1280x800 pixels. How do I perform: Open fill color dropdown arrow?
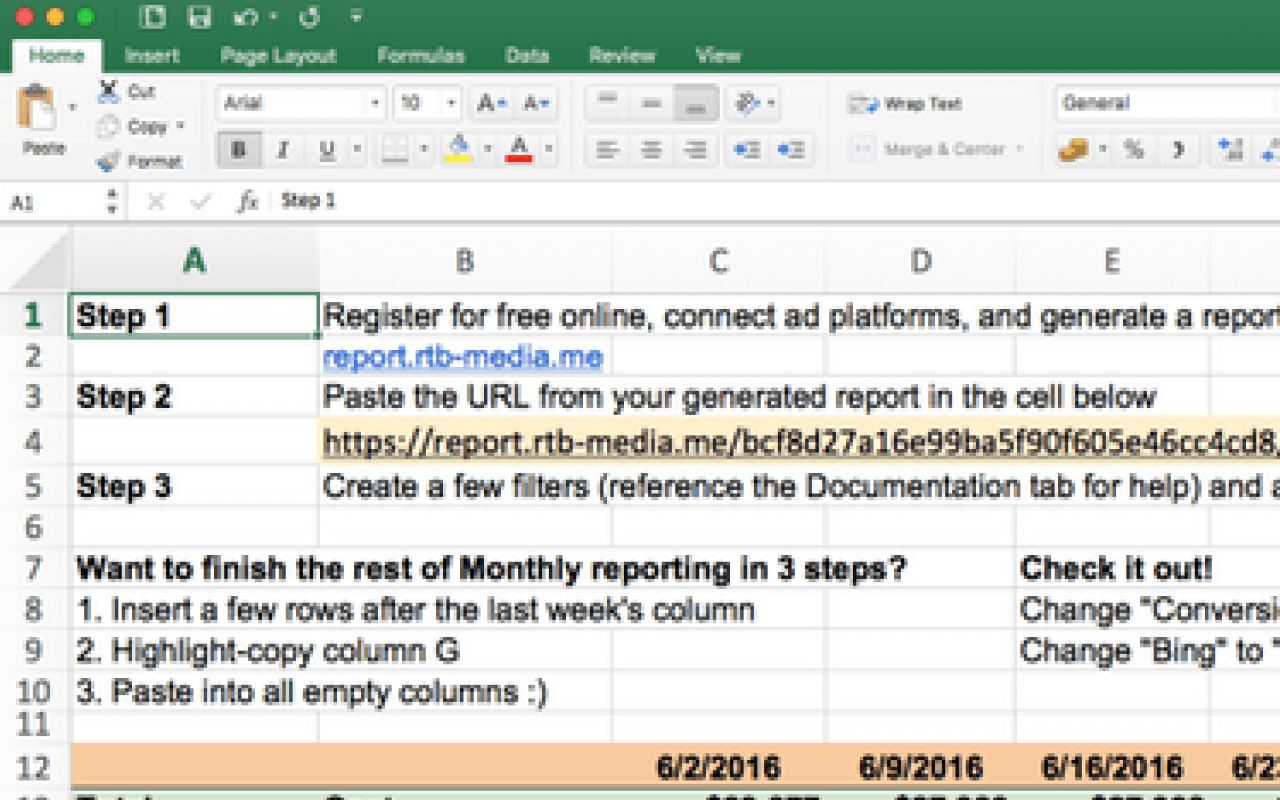[x=487, y=150]
